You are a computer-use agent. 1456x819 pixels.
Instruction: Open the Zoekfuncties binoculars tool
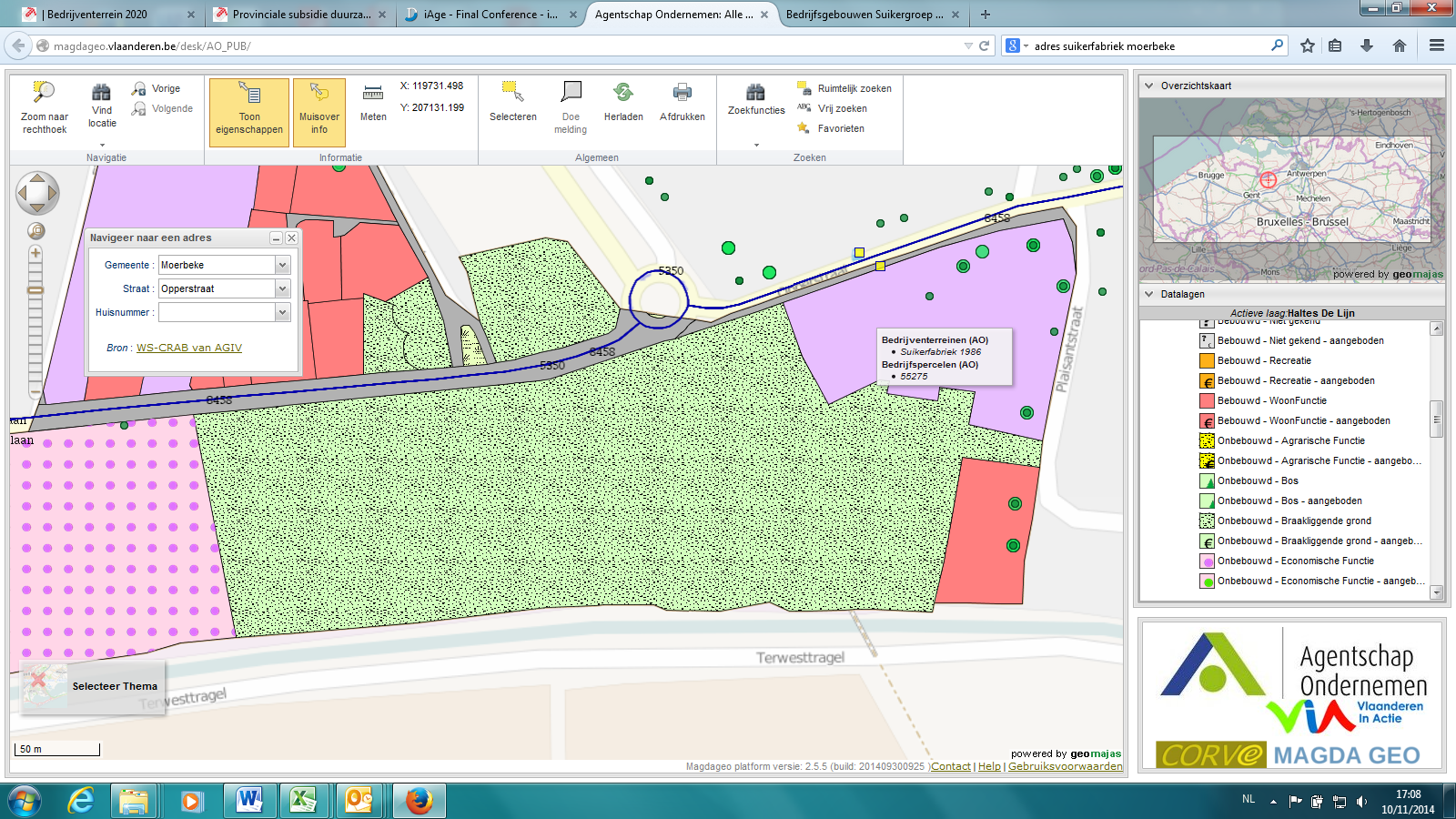756,99
